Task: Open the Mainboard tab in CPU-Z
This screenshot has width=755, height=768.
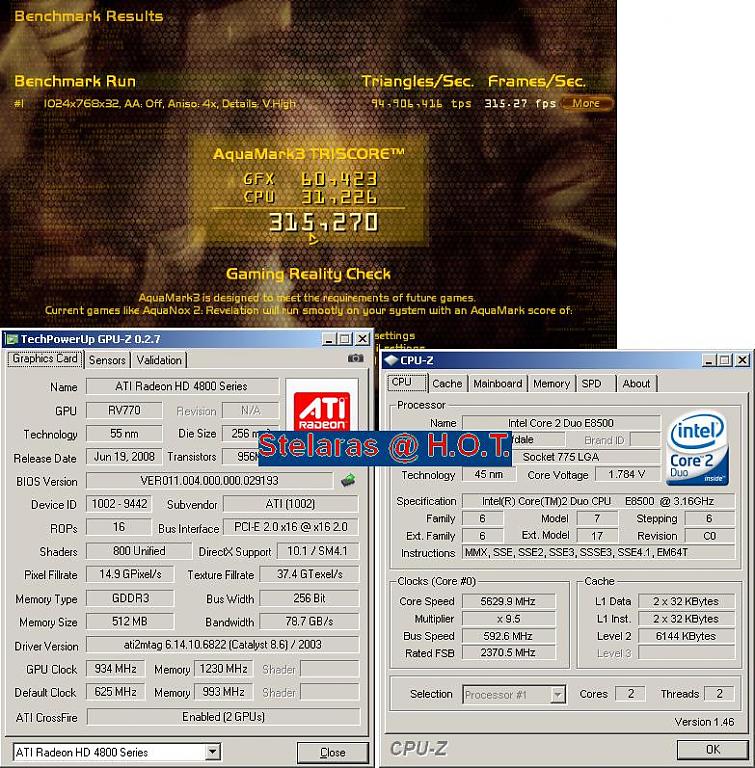Action: [x=497, y=384]
